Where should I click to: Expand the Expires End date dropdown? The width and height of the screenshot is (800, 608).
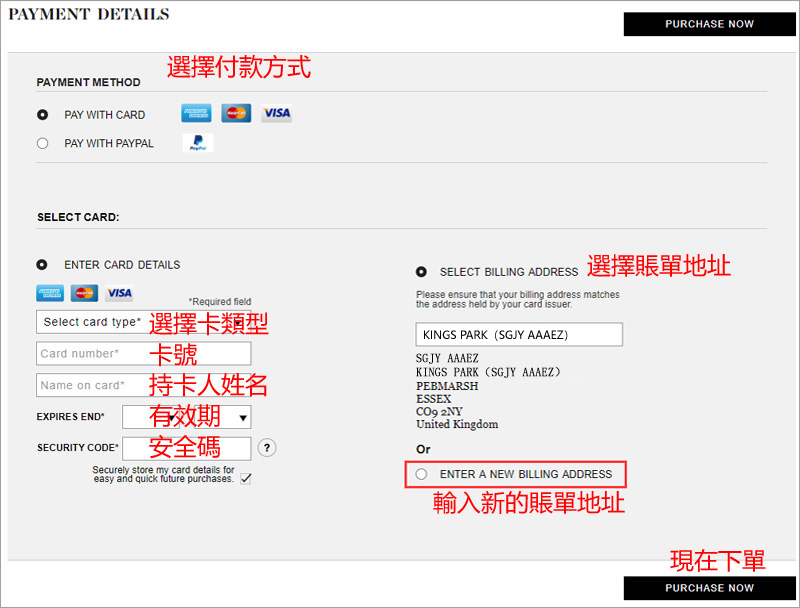pos(187,416)
